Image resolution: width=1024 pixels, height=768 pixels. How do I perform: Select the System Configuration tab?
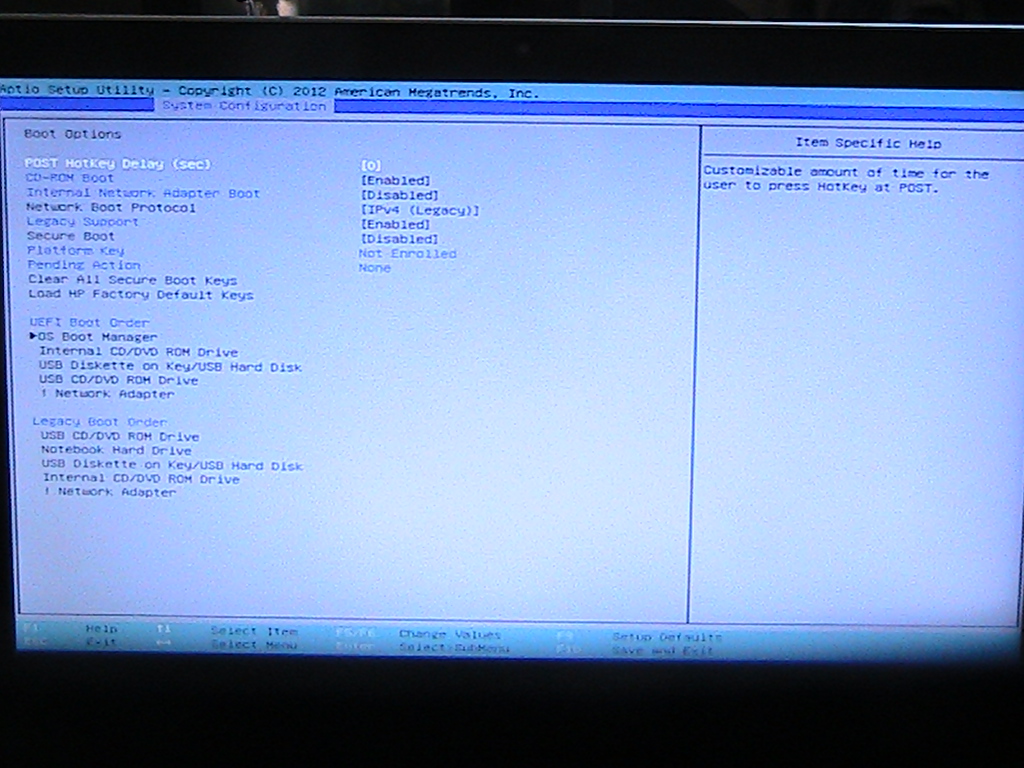coord(243,106)
